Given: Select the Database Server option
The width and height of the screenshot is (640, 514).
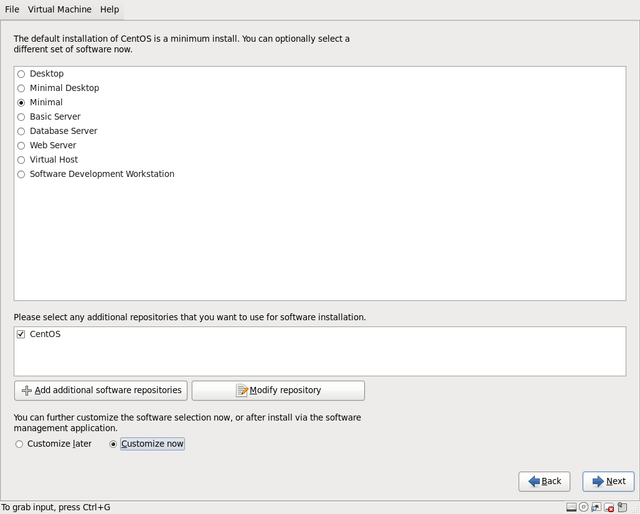Looking at the screenshot, I should click(21, 131).
